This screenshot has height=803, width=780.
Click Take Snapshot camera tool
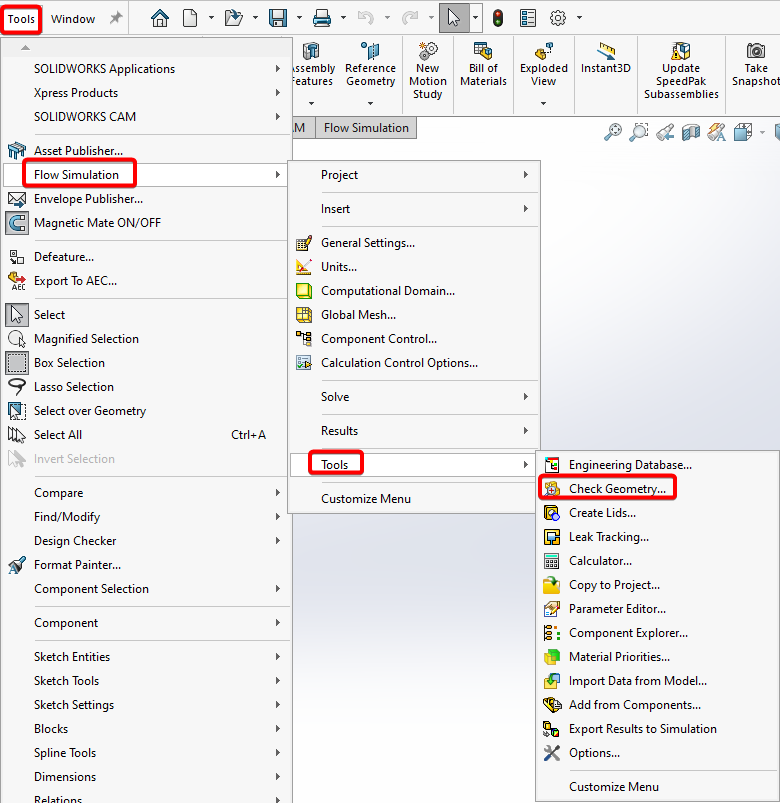coord(756,65)
